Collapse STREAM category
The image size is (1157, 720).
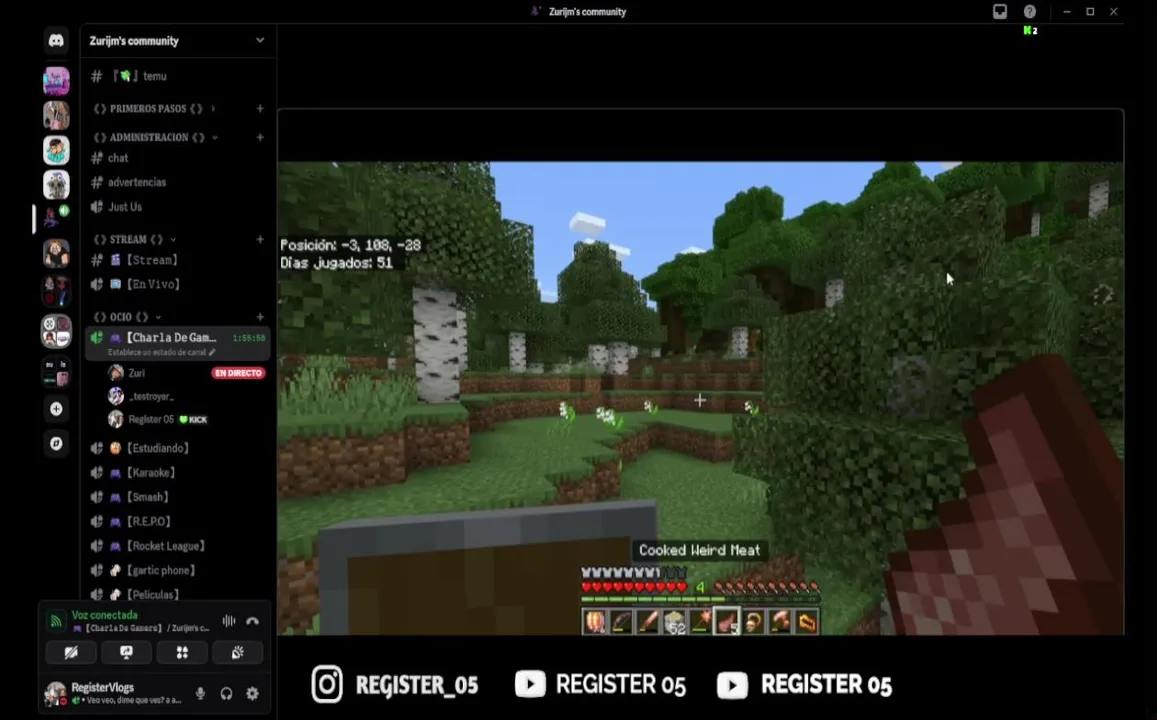tap(135, 239)
